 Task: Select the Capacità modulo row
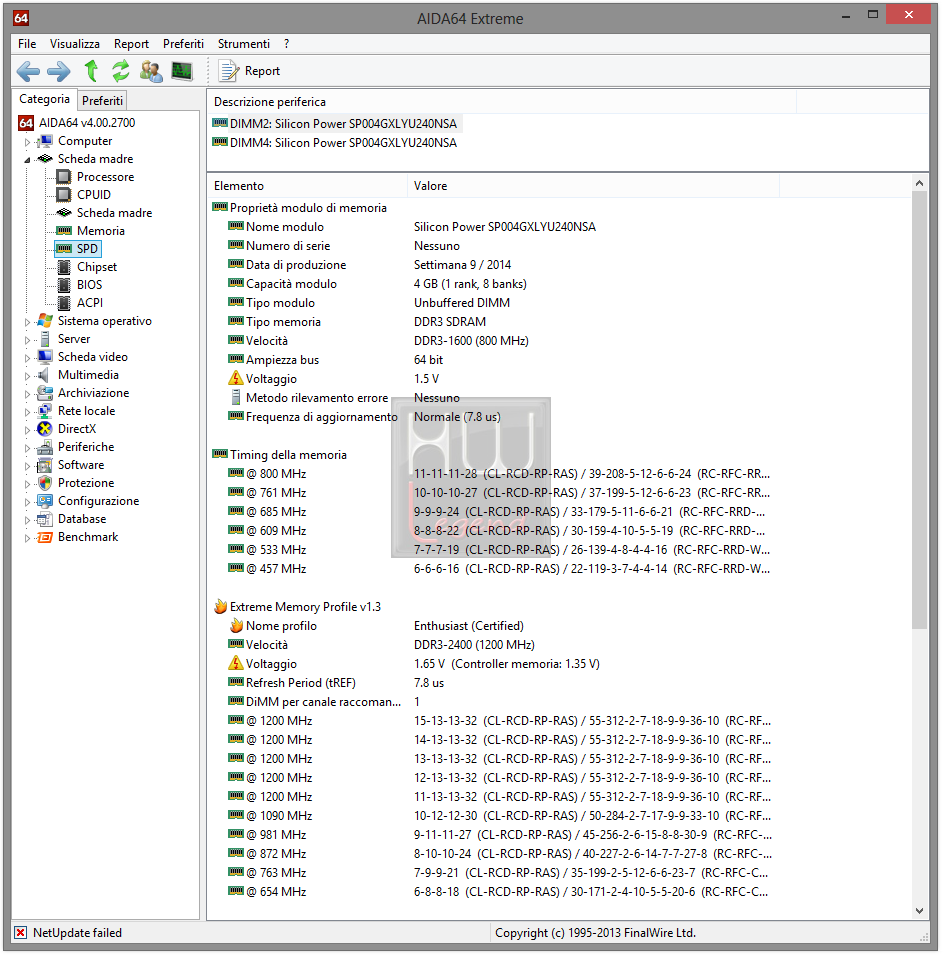[x=493, y=284]
